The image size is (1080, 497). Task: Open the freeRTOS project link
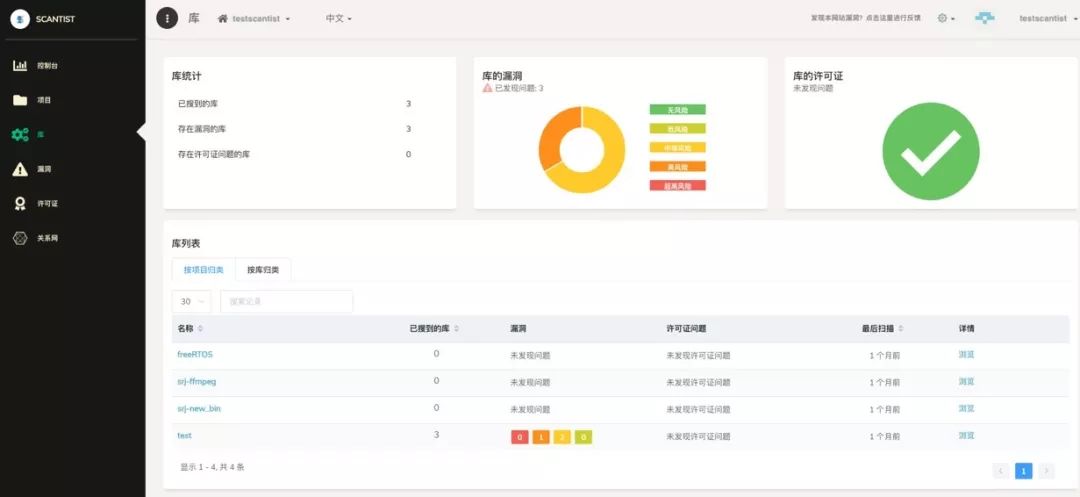[195, 354]
